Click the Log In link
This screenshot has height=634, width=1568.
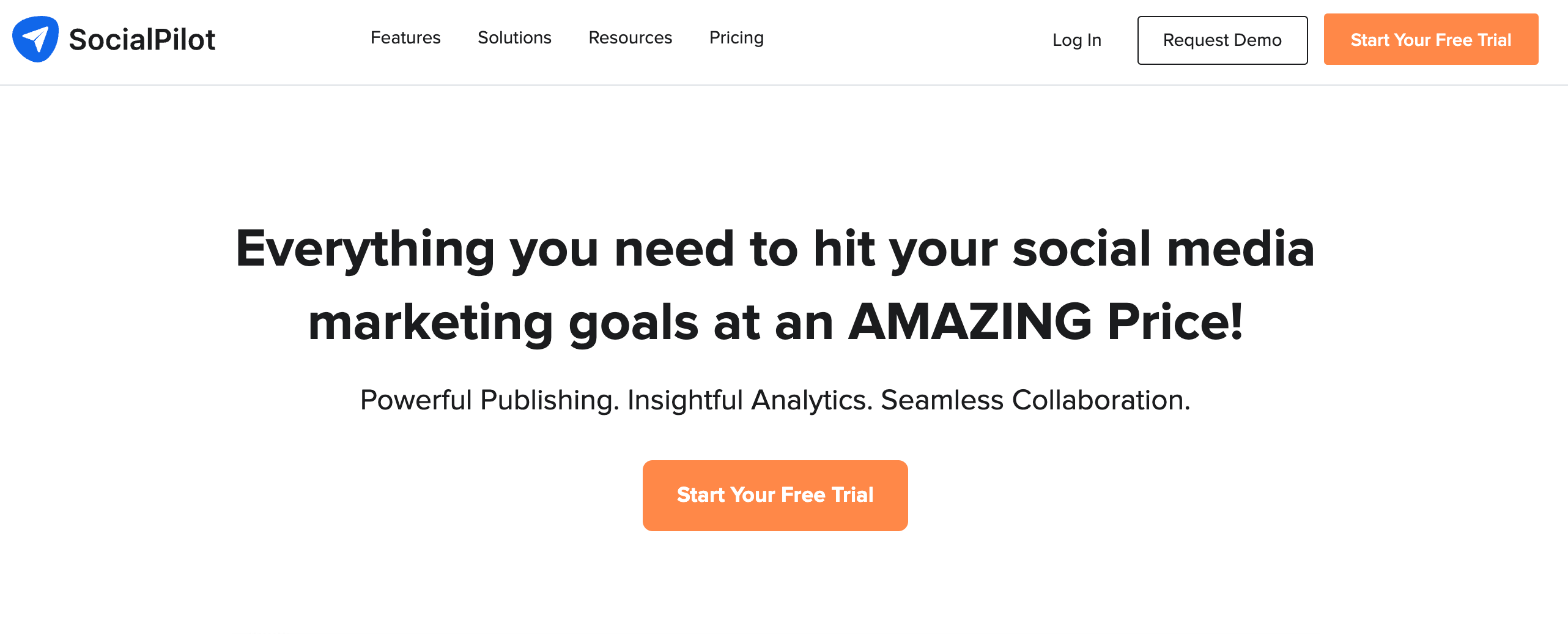pyautogui.click(x=1076, y=40)
